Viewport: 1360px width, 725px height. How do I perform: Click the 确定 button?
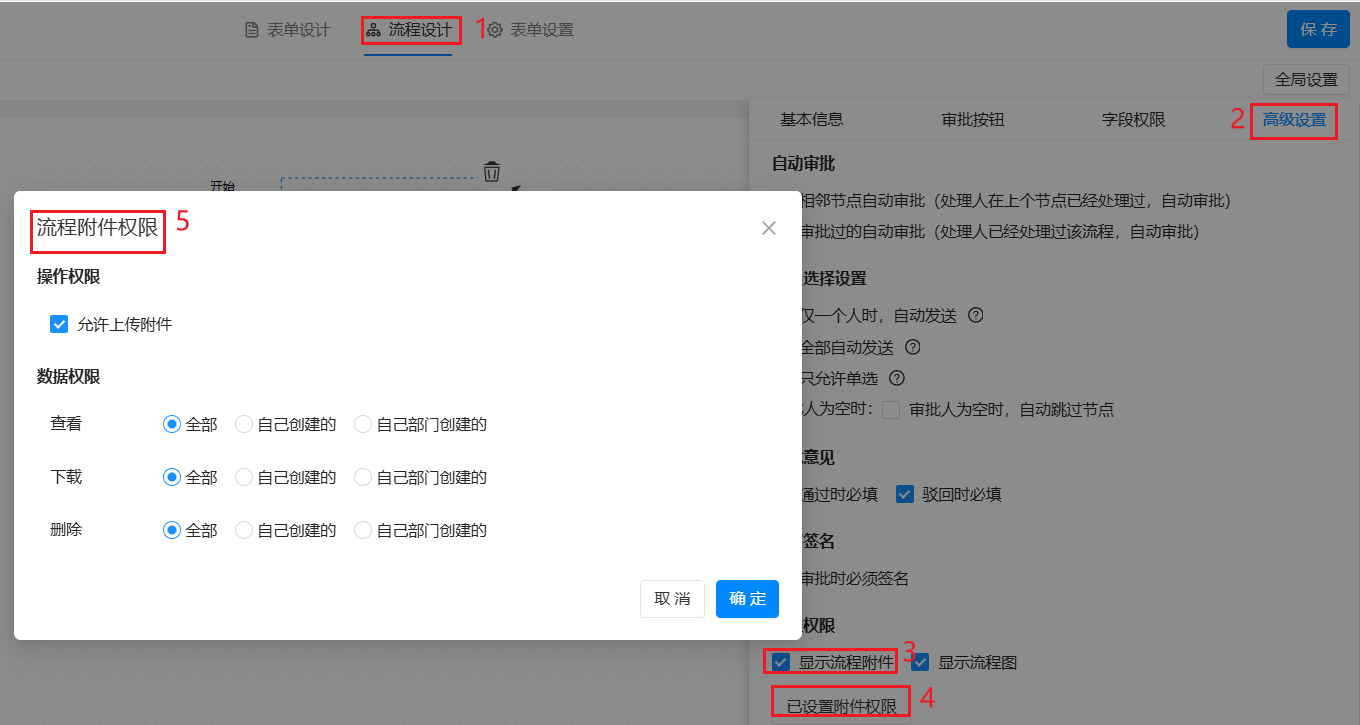click(x=747, y=599)
